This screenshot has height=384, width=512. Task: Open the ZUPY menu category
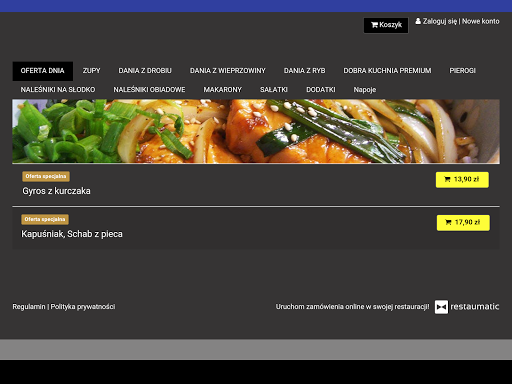91,71
